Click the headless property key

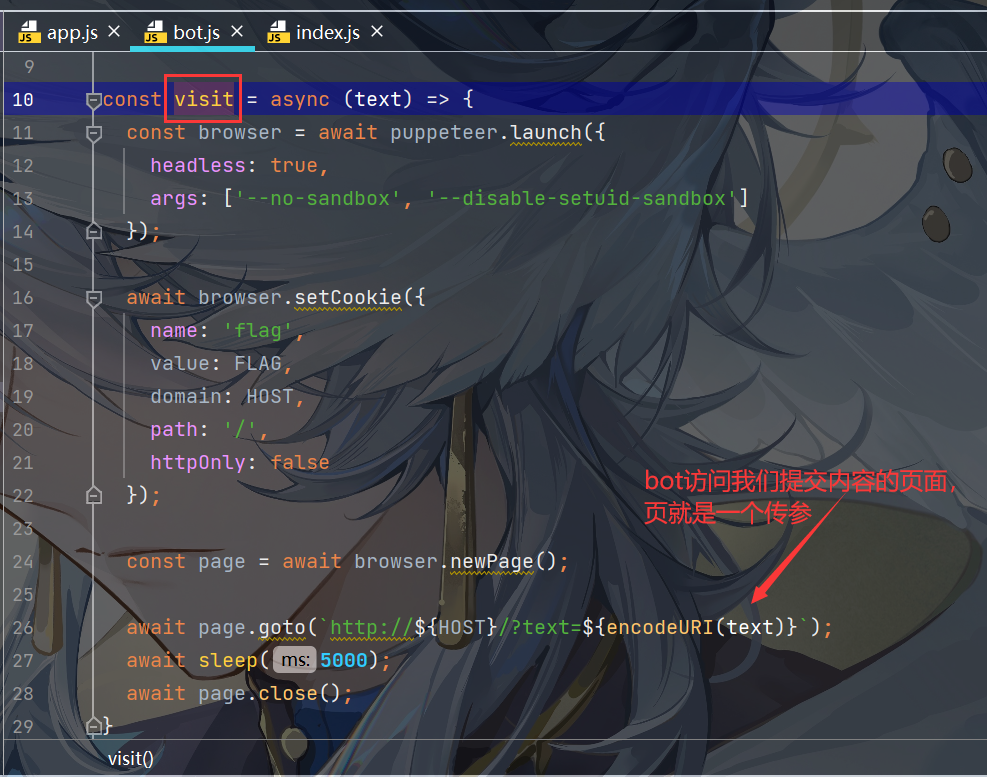(198, 165)
